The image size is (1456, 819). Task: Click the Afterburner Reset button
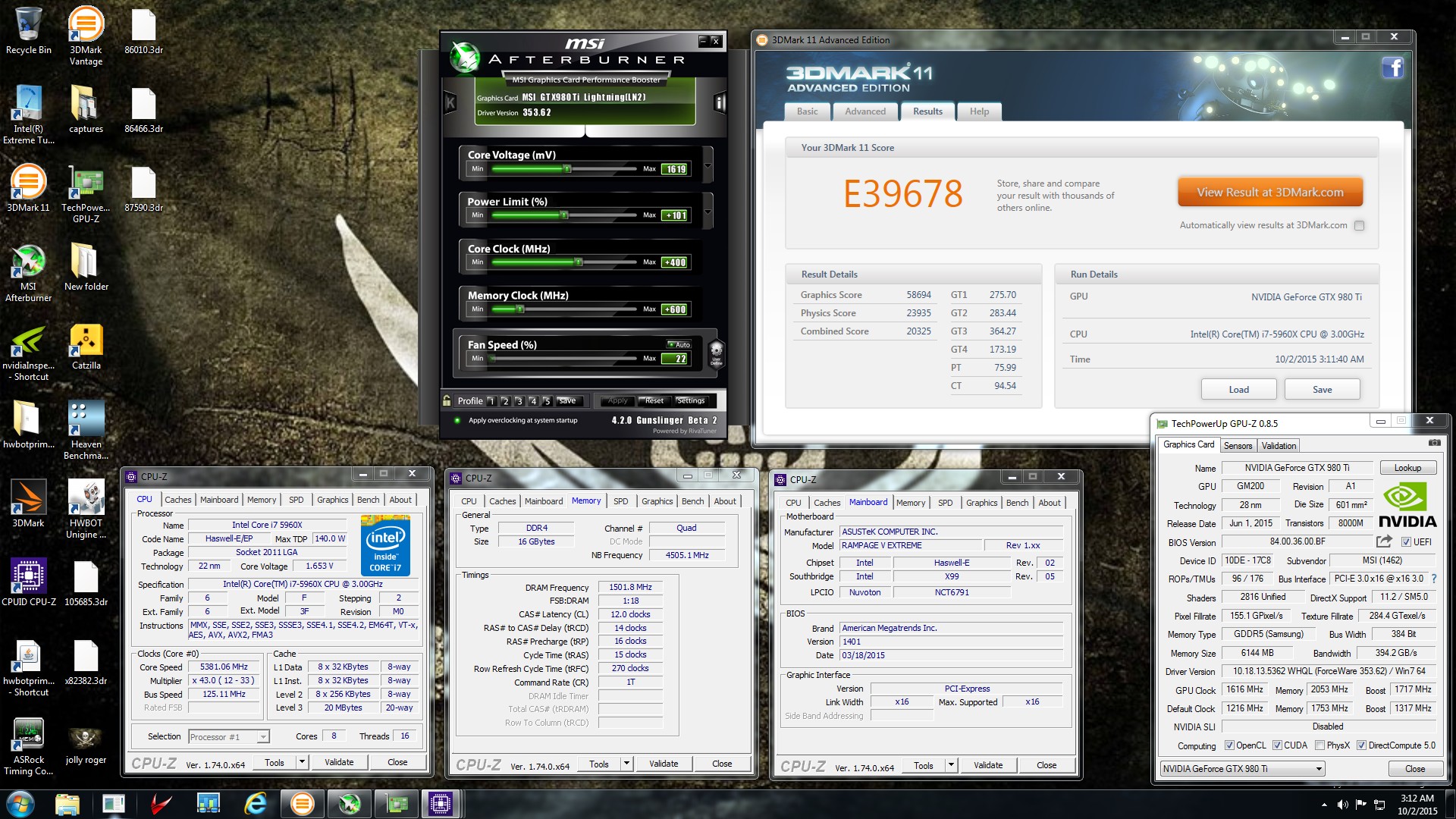pyautogui.click(x=654, y=400)
